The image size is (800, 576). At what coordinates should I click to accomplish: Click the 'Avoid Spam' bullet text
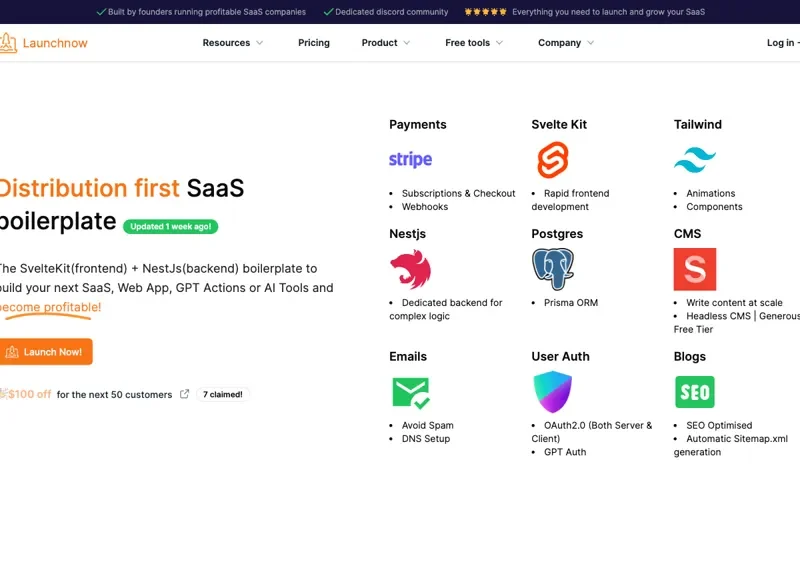pos(427,425)
